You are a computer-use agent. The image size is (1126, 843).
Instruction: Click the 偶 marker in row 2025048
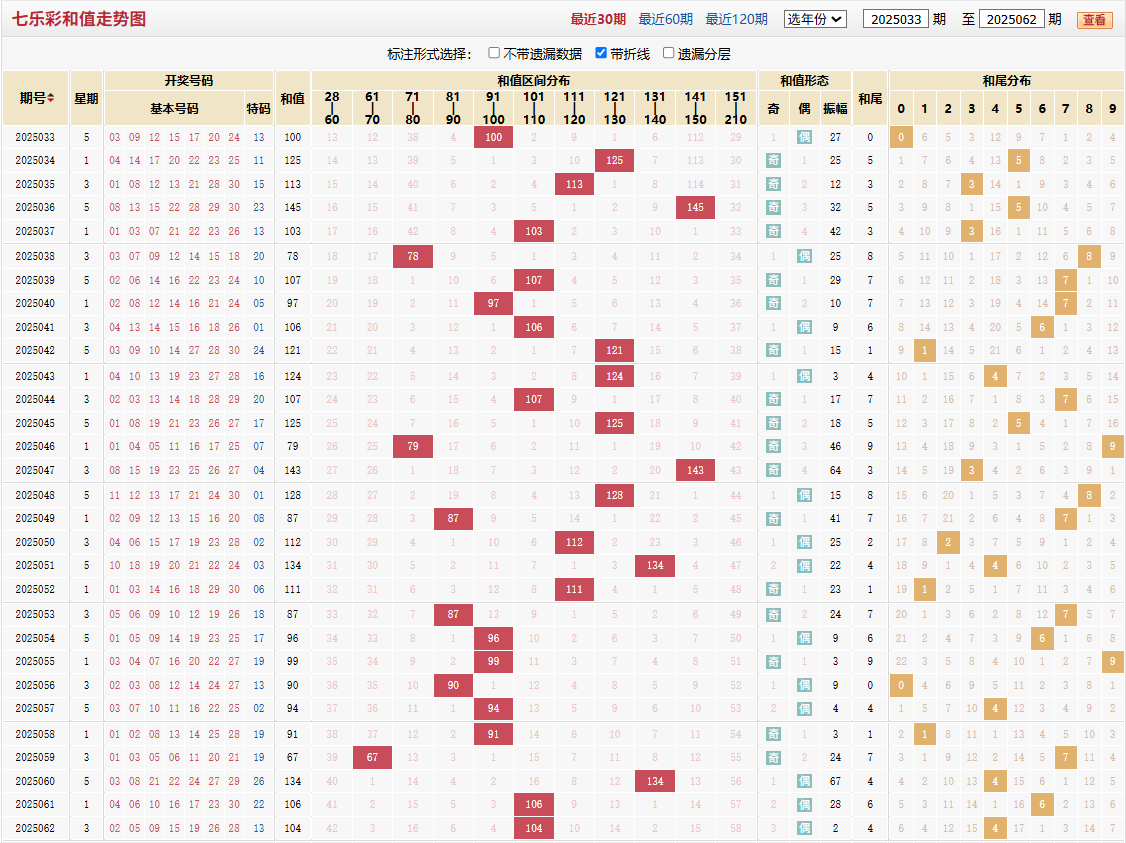click(804, 495)
